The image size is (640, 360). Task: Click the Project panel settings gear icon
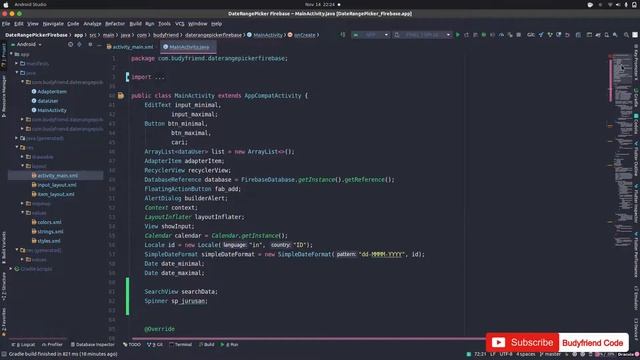pyautogui.click(x=90, y=44)
